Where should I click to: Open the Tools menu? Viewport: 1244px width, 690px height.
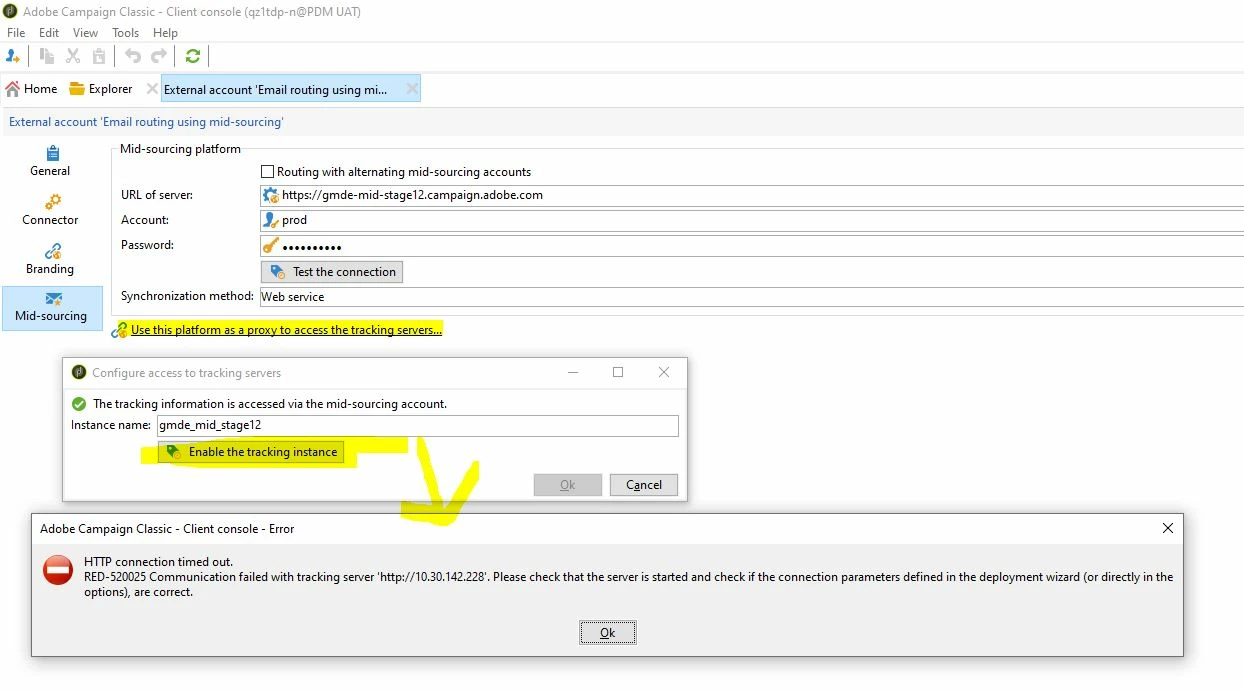pyautogui.click(x=126, y=33)
